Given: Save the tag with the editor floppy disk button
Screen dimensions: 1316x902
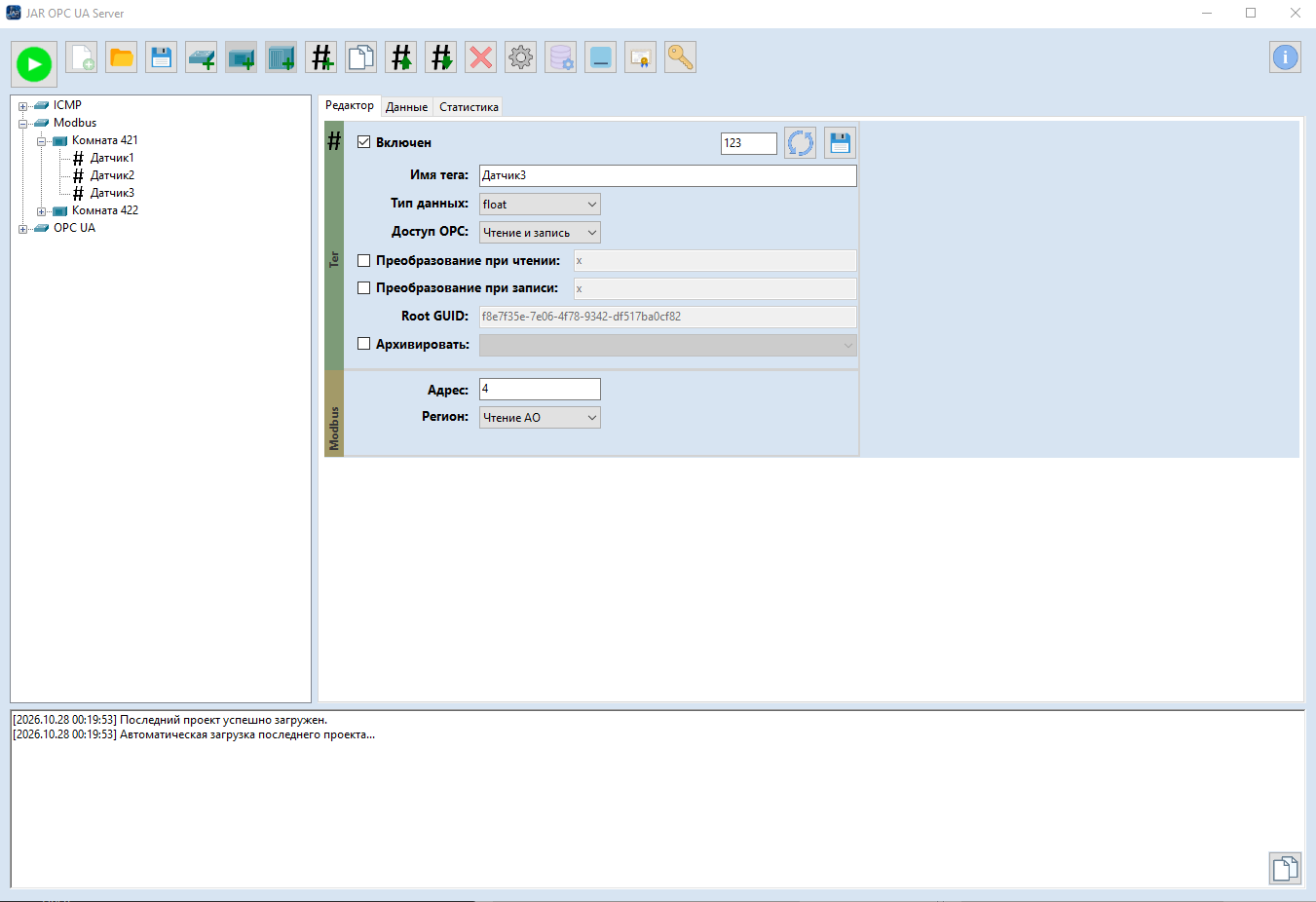Looking at the screenshot, I should (841, 143).
